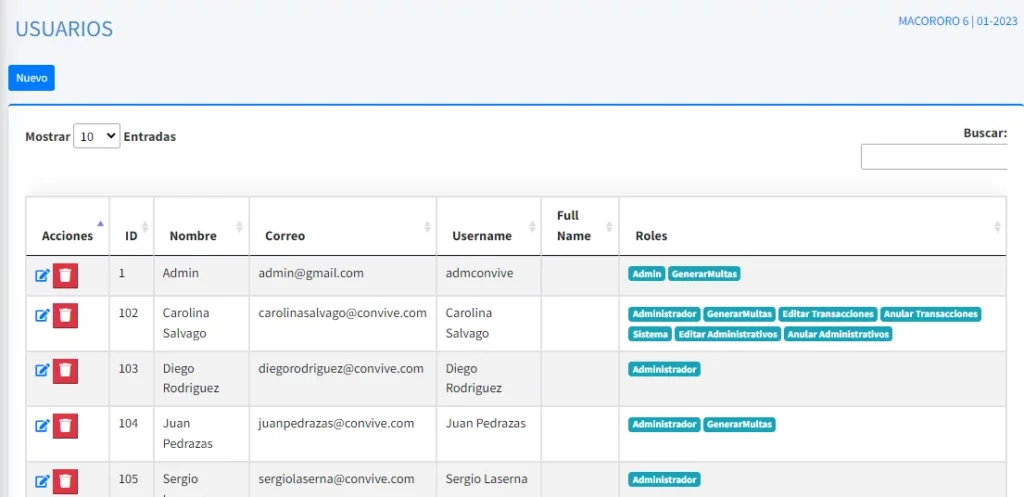This screenshot has height=497, width=1024.
Task: Delete the Admin user with trash icon
Action: coord(65,275)
